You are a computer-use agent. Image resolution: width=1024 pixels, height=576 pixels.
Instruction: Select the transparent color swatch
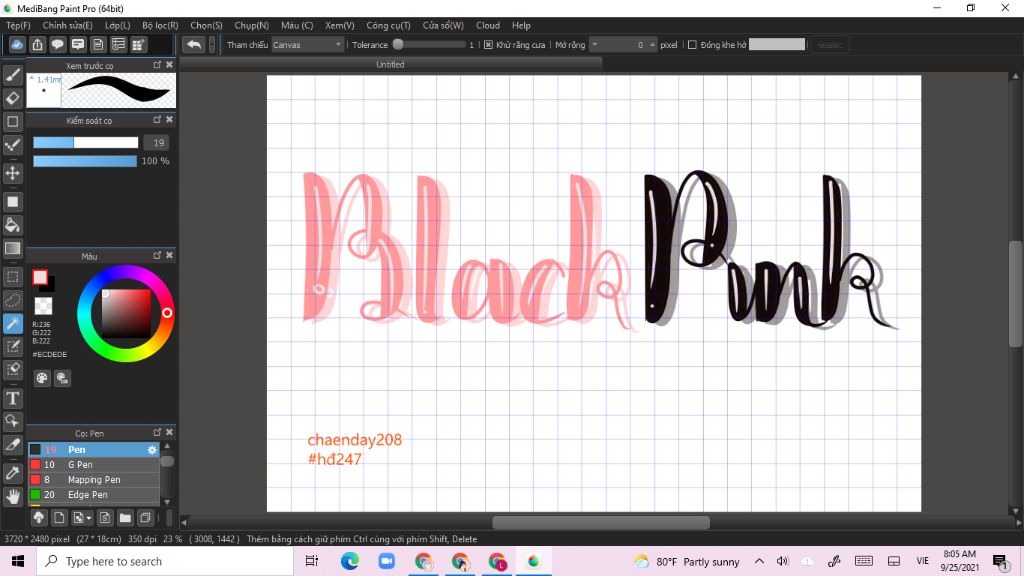tap(43, 306)
